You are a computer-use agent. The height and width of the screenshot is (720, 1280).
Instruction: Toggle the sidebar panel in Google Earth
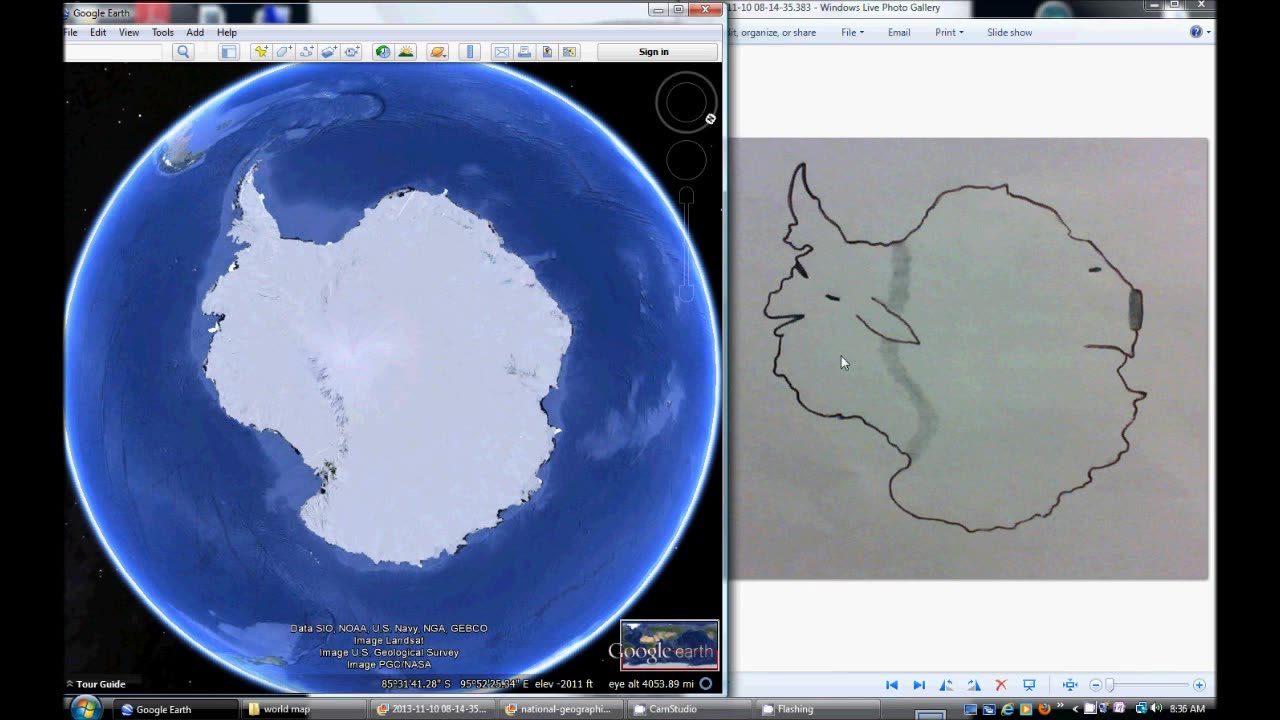tap(229, 52)
